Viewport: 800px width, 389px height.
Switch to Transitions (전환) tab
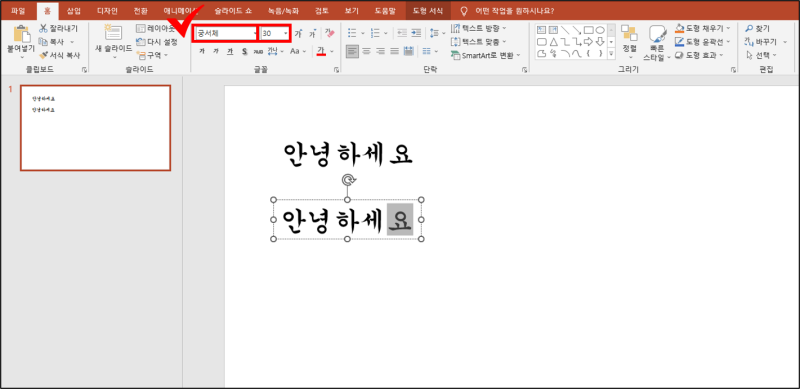(x=141, y=11)
